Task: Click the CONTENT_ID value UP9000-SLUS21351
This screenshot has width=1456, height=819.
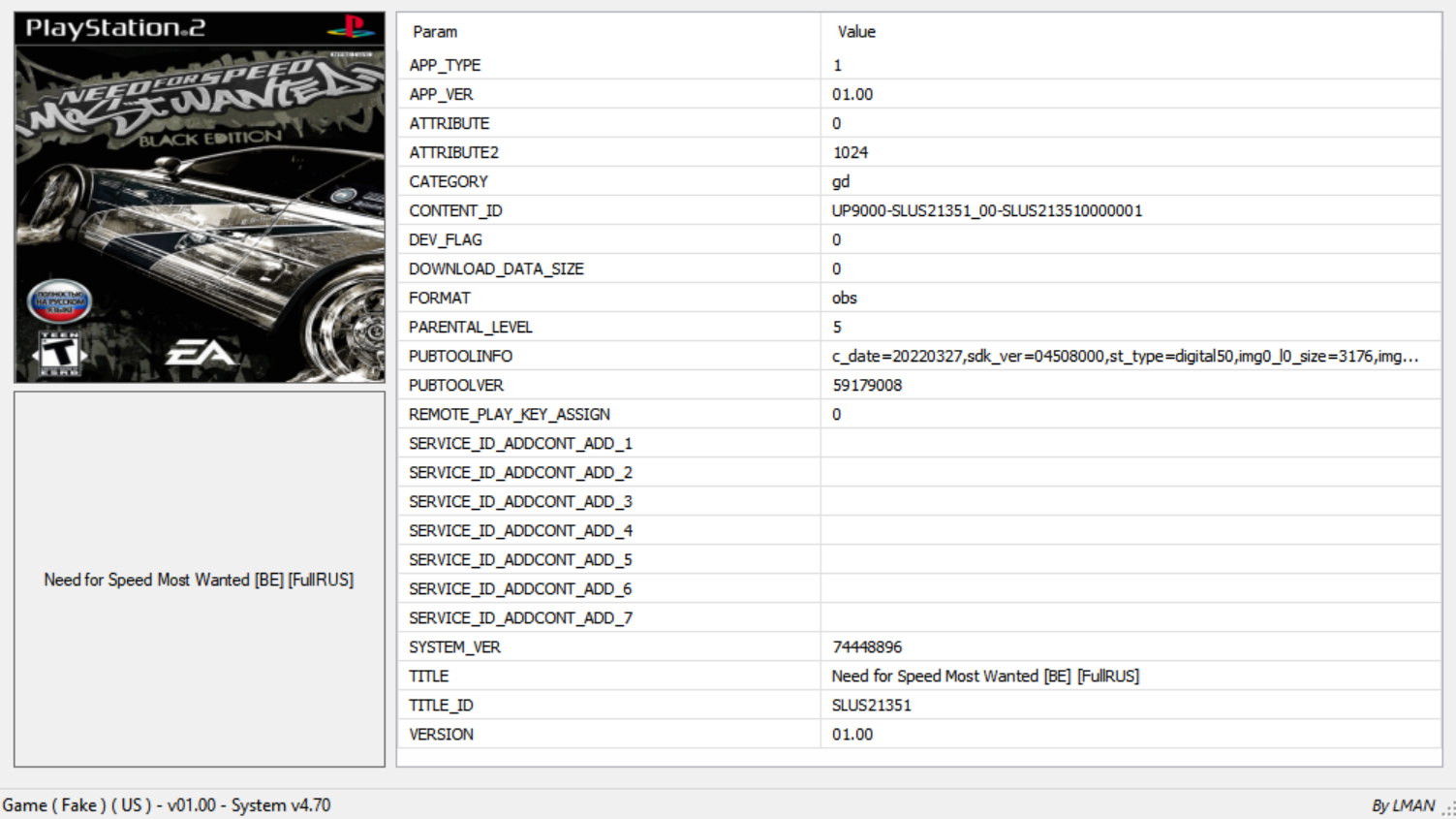Action: pyautogui.click(x=987, y=210)
